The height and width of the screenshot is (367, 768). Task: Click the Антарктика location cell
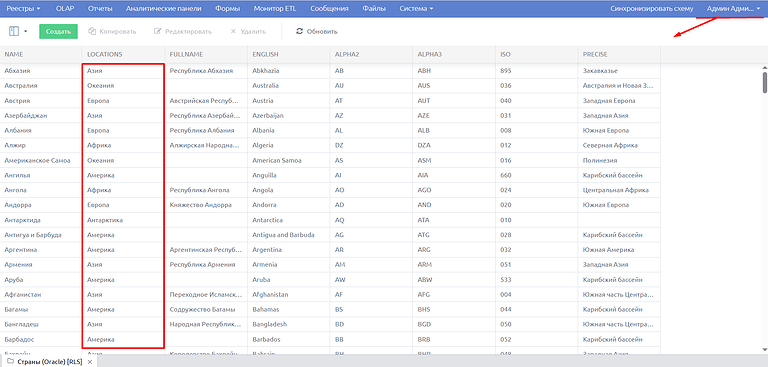(x=123, y=220)
